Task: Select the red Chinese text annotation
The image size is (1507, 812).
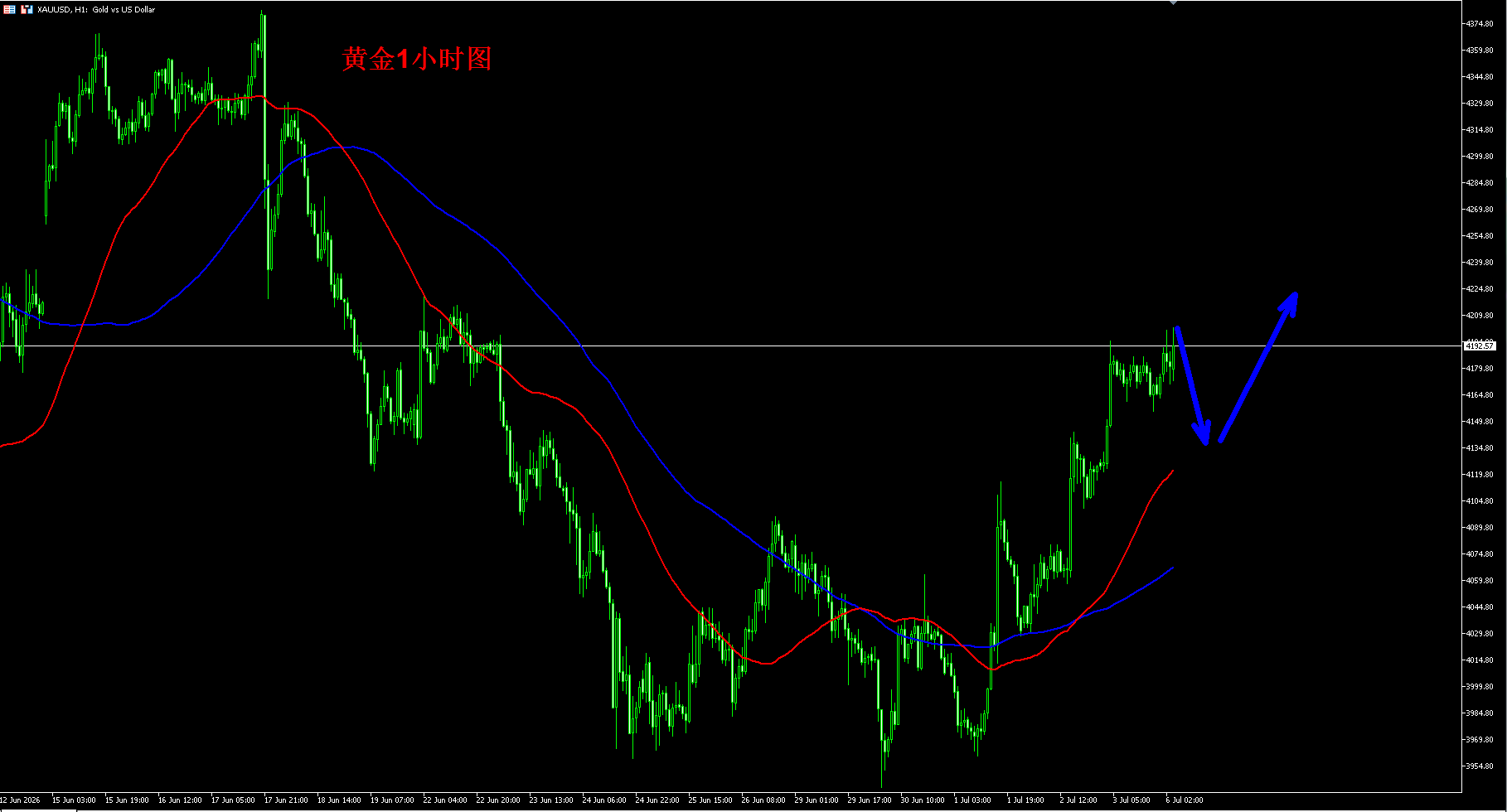Action: click(417, 59)
